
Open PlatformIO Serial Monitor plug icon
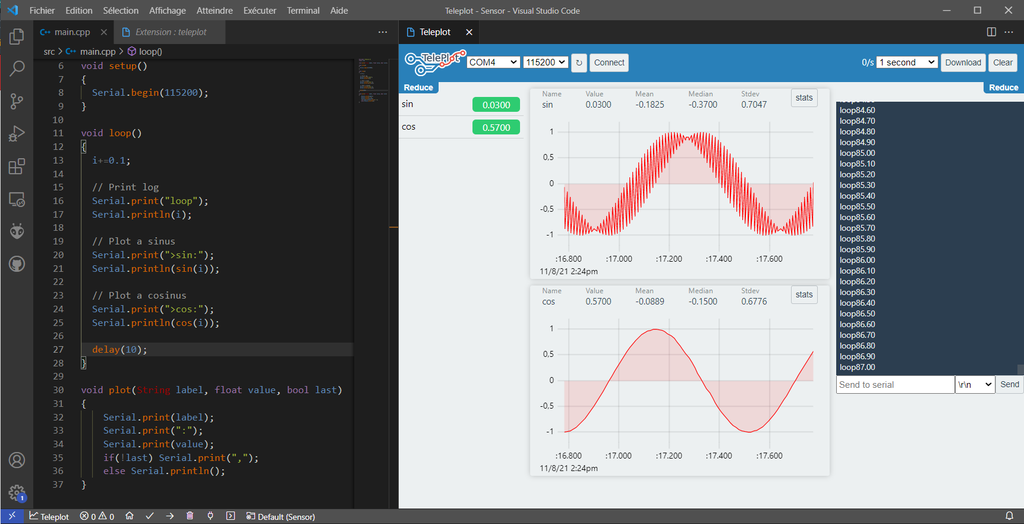(210, 516)
